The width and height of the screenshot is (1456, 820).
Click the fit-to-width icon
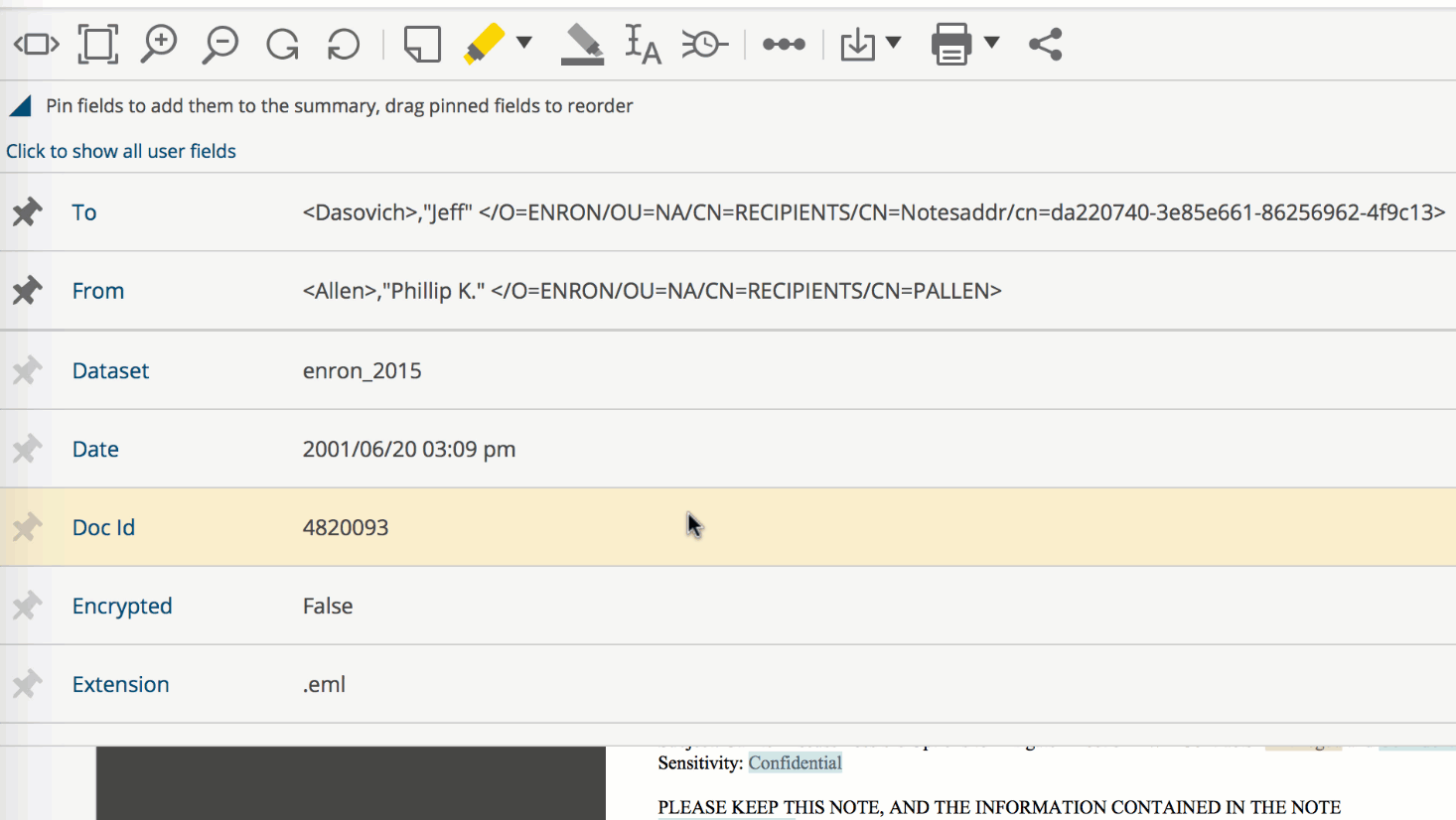[x=37, y=45]
